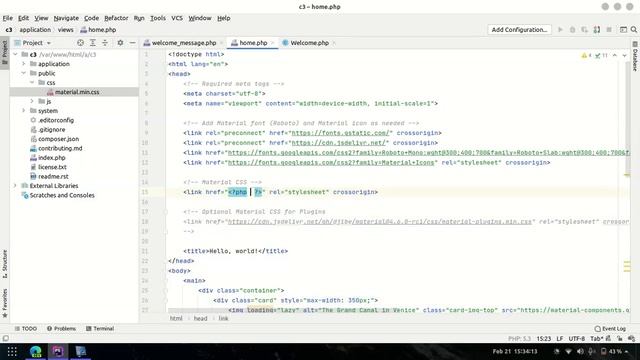Open the Terminal tool window

pyautogui.click(x=100, y=329)
